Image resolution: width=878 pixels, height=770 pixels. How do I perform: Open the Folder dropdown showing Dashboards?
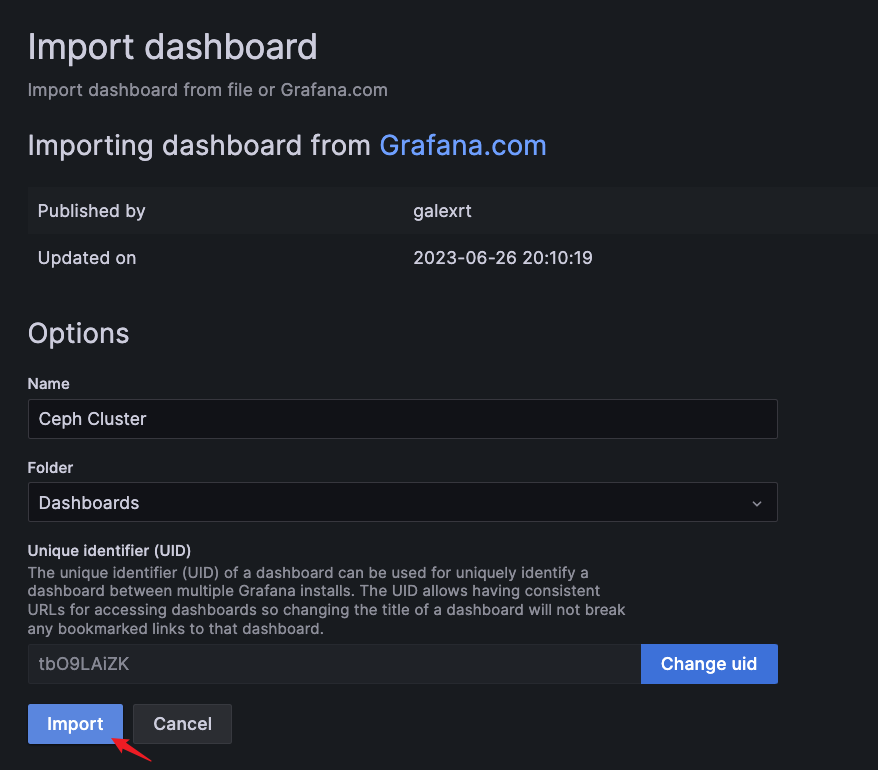403,502
